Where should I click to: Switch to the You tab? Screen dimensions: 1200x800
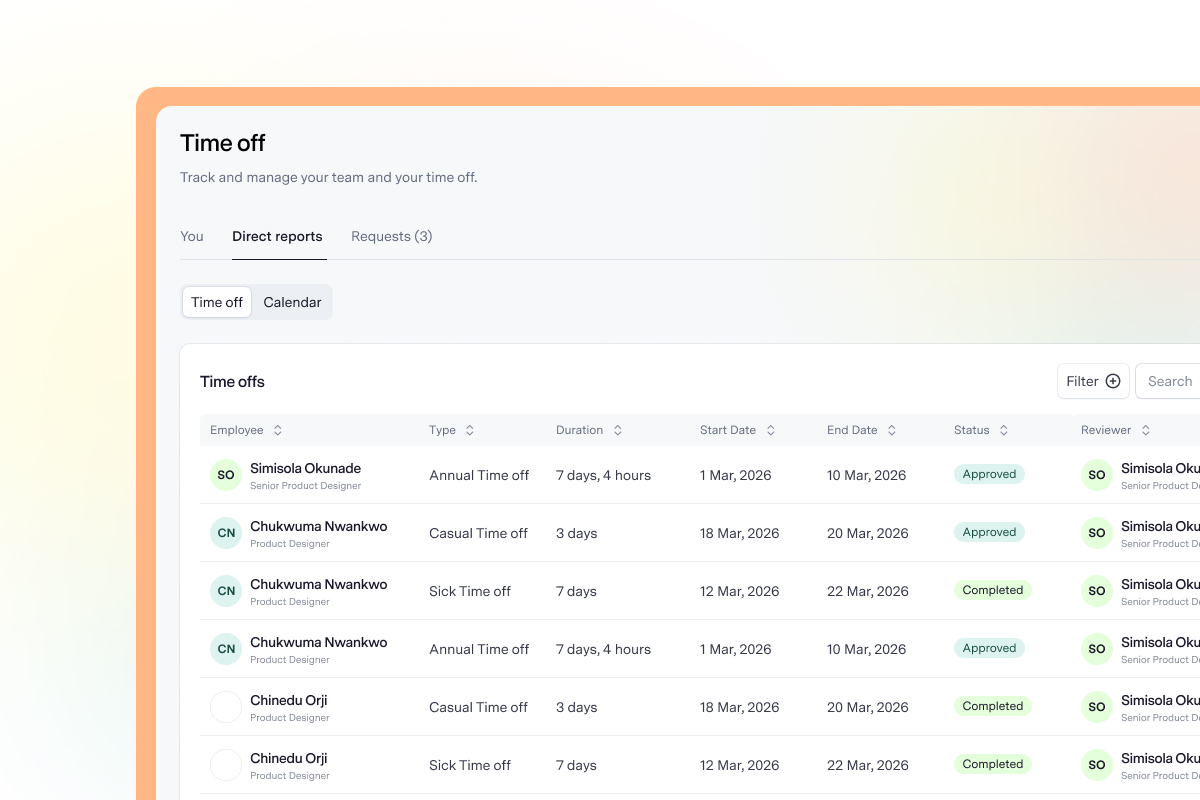(192, 237)
